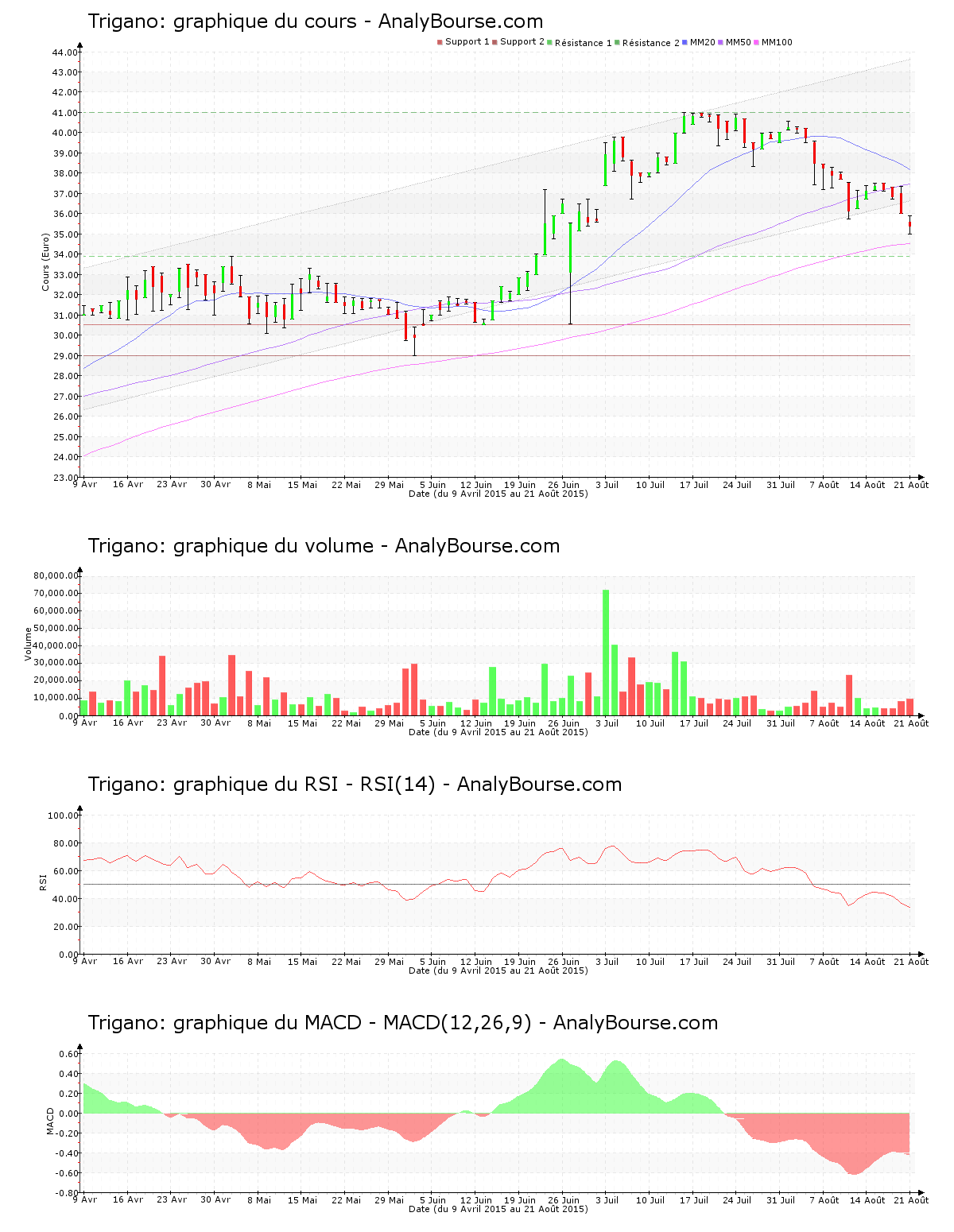Click '7 Août' date on RSI chart axis

coord(824,962)
